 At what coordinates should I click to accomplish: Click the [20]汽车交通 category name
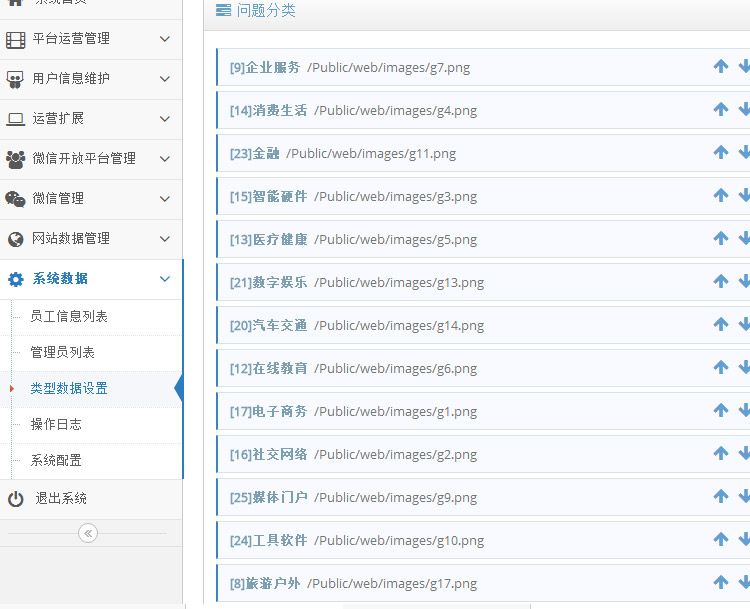coord(268,325)
